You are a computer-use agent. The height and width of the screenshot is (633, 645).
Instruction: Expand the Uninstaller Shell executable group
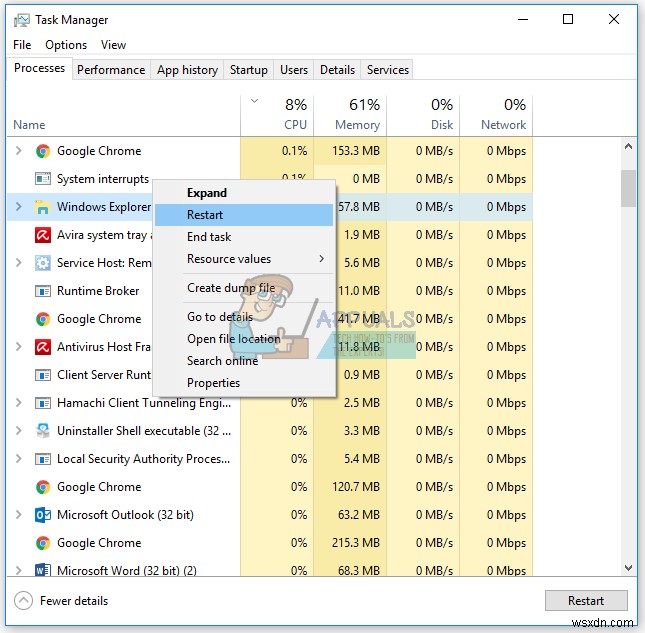[x=19, y=430]
